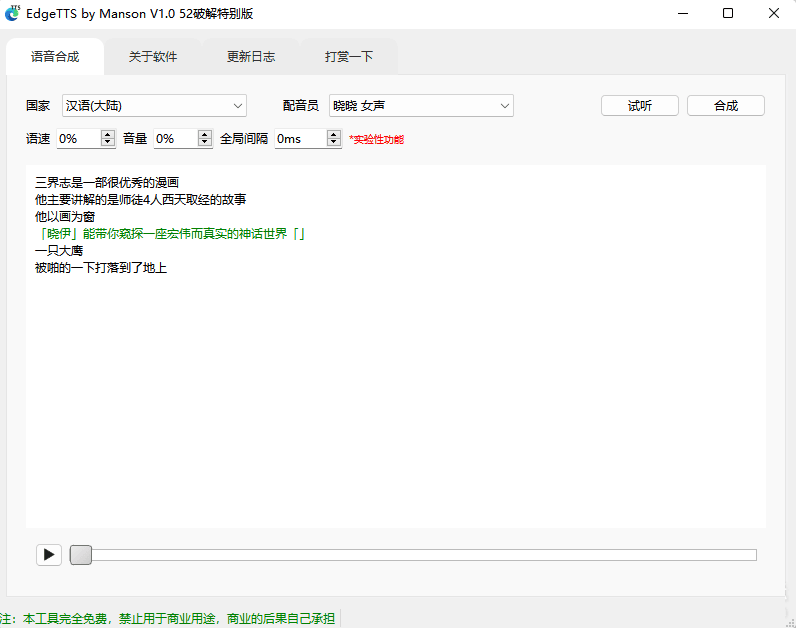Viewport: 796px width, 628px height.
Task: Maximize the EdgeTTS window
Action: [728, 13]
